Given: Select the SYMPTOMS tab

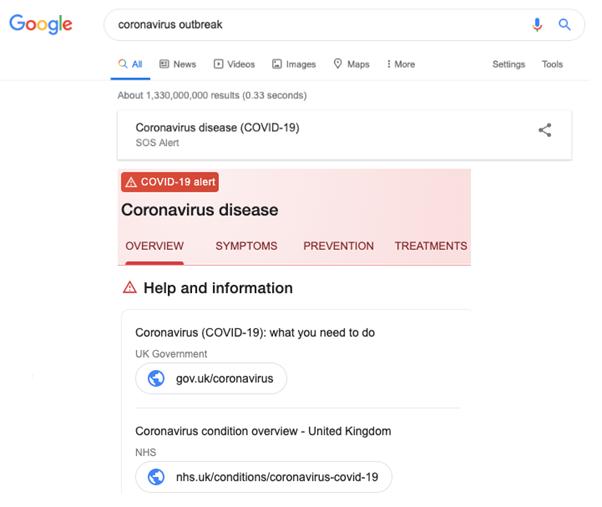Looking at the screenshot, I should pos(246,246).
